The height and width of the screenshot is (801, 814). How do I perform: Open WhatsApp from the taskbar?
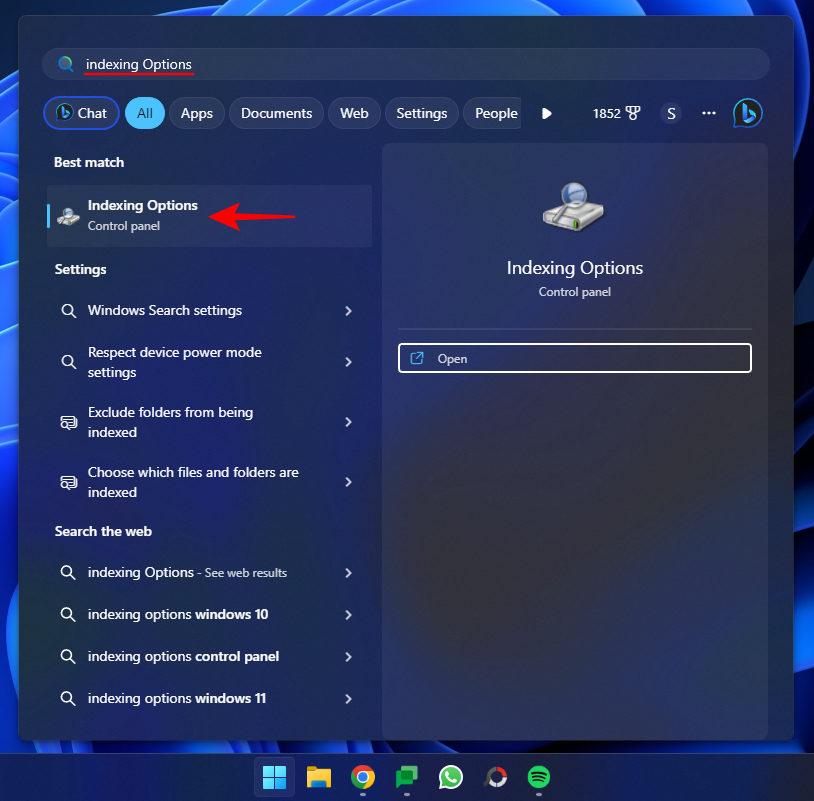[x=450, y=777]
